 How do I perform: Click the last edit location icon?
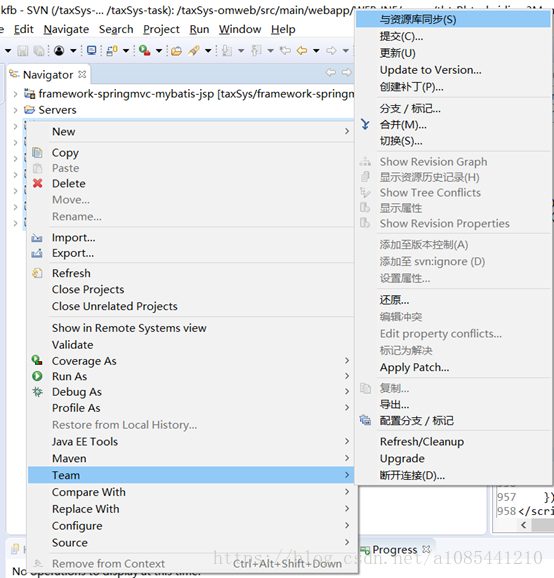[x=285, y=50]
